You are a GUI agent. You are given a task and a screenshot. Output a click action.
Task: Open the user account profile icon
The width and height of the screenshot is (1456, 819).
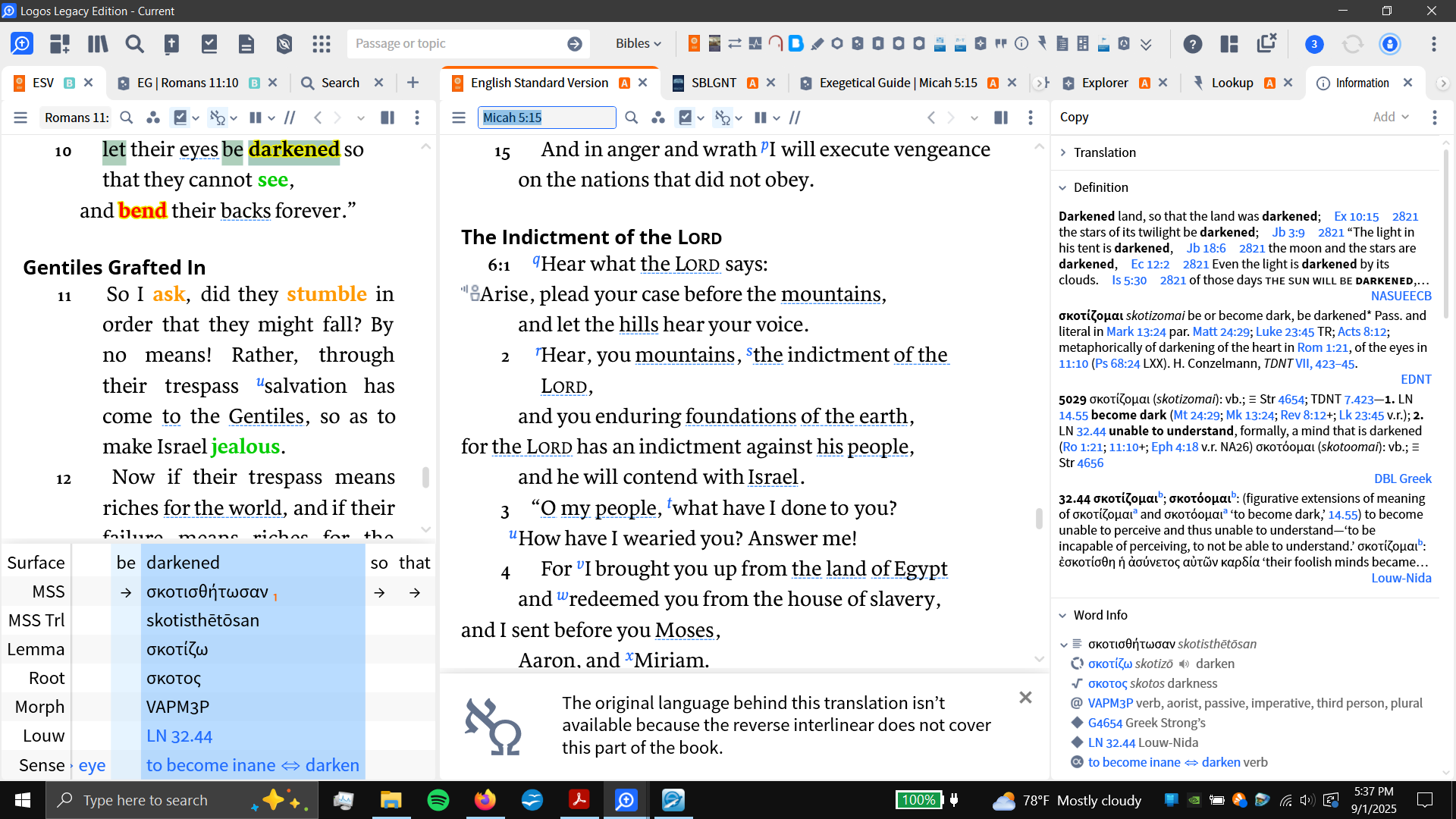coord(1390,44)
